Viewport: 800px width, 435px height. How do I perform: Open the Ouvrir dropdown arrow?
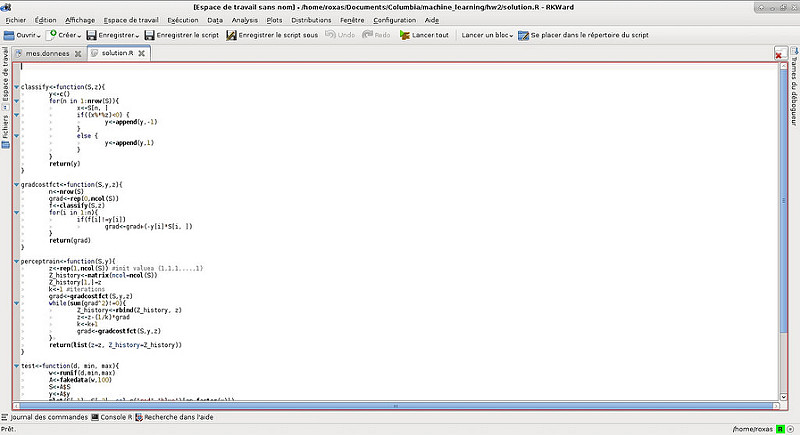[39, 36]
